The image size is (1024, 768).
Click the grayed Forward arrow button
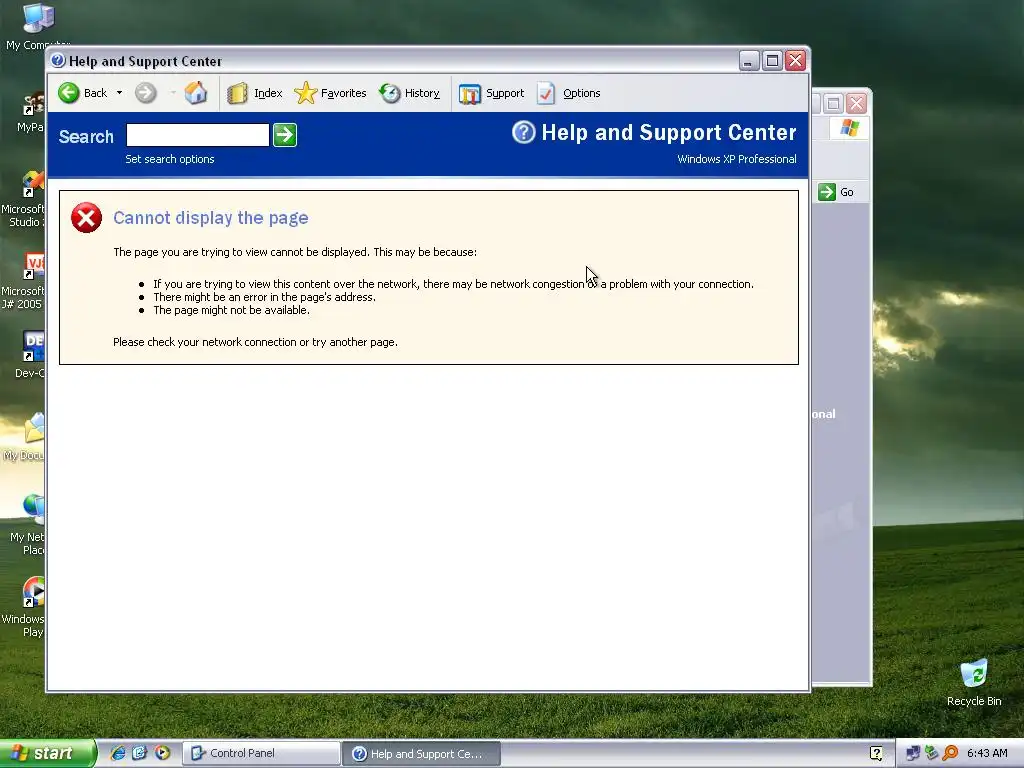point(146,93)
